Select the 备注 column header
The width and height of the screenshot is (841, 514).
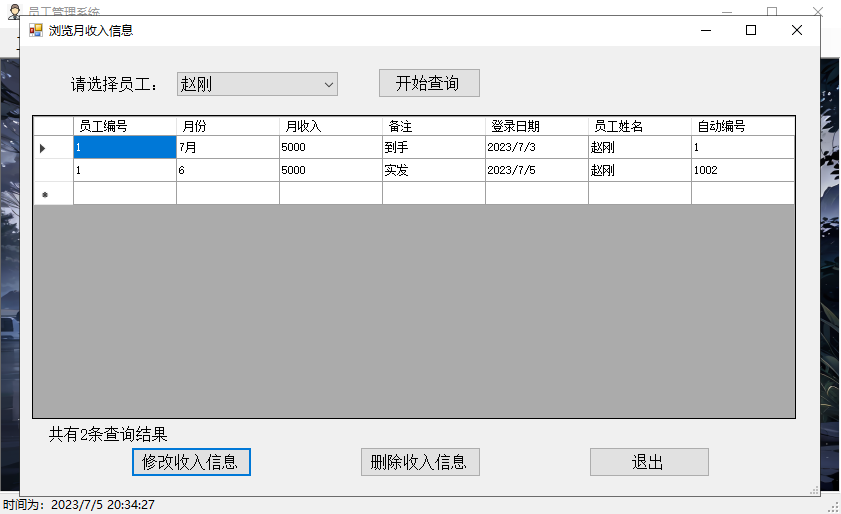(x=434, y=126)
